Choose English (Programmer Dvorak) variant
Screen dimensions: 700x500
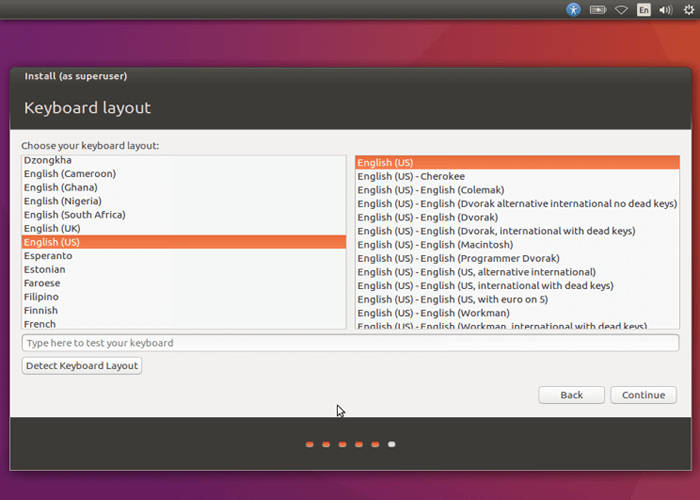tap(517, 258)
